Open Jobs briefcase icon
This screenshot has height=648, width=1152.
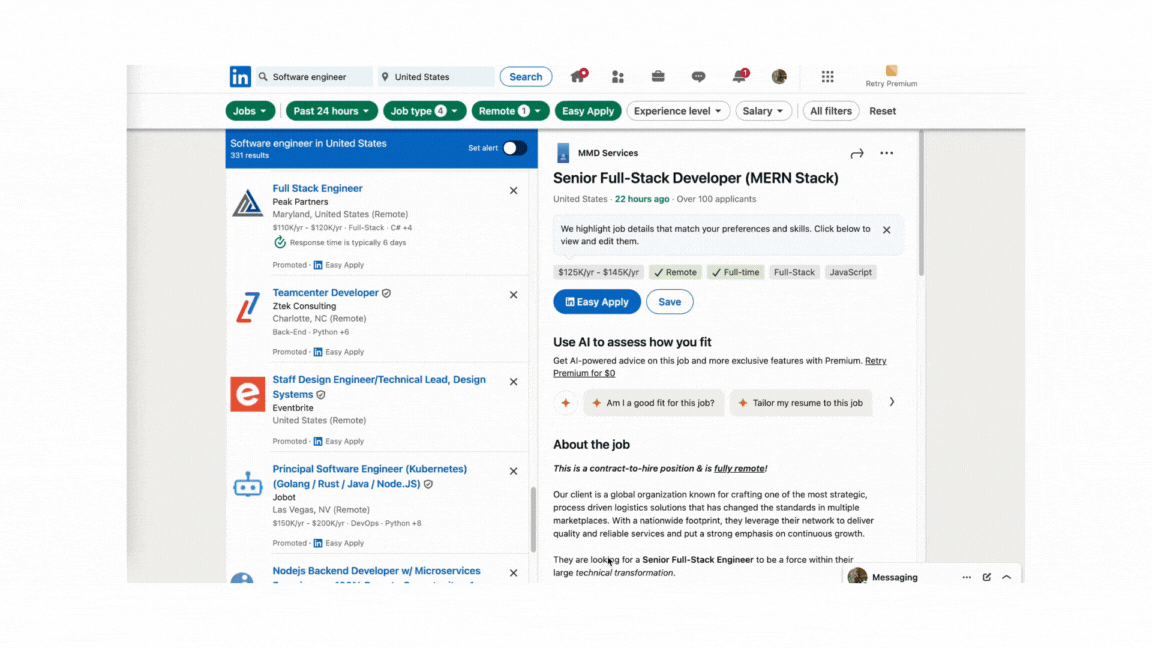(x=658, y=76)
